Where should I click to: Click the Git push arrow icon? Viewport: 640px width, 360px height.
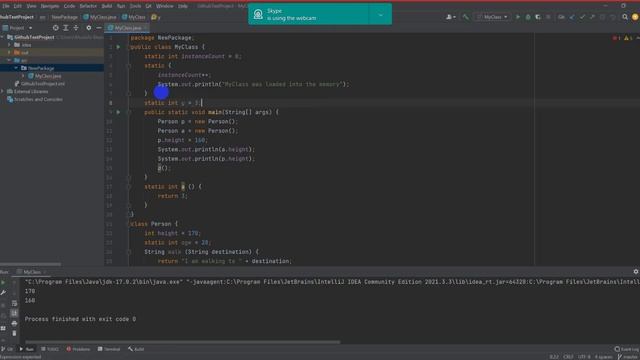(x=592, y=17)
